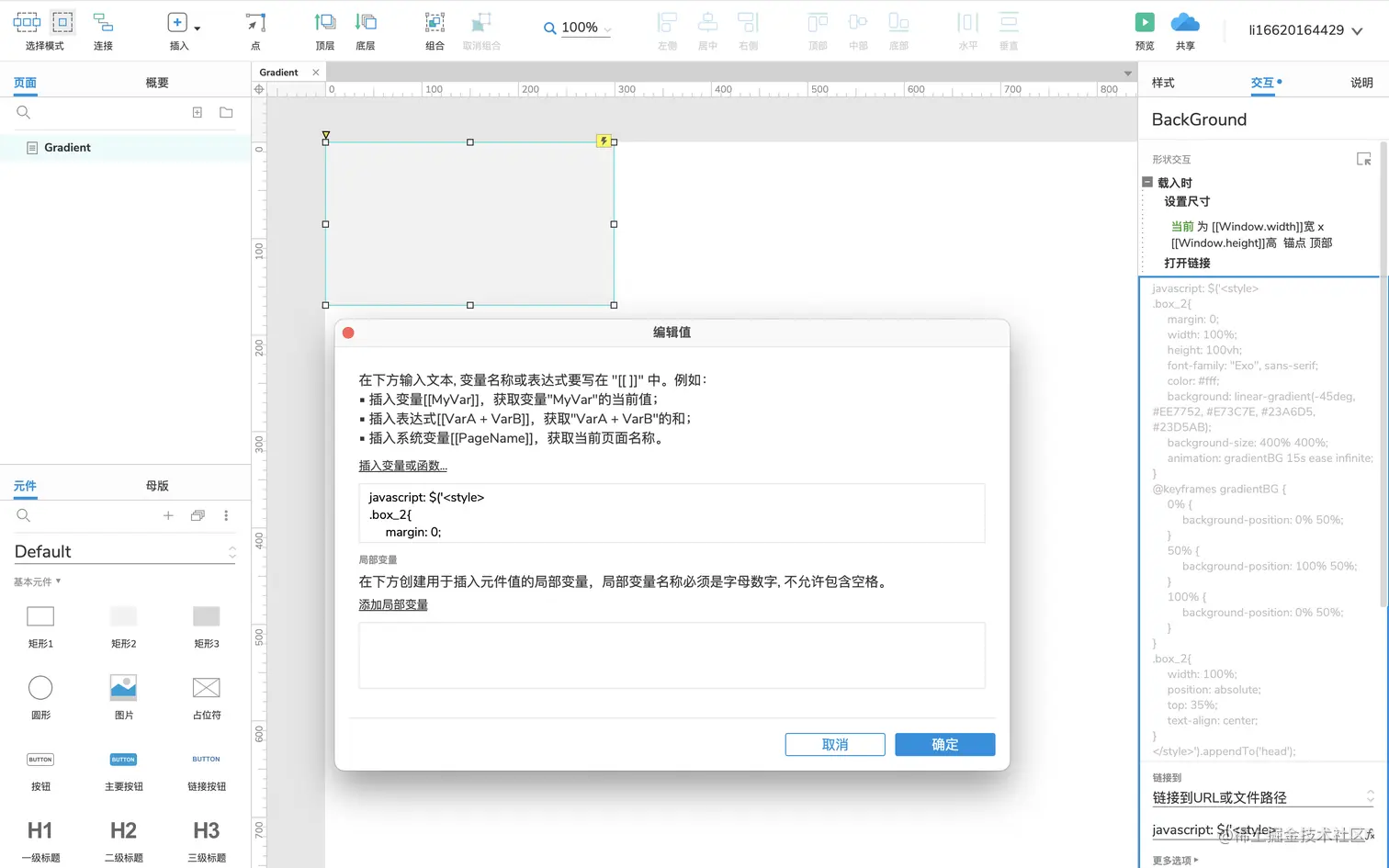Switch to the 样式 style tab
Viewport: 1389px width, 868px height.
1165,82
